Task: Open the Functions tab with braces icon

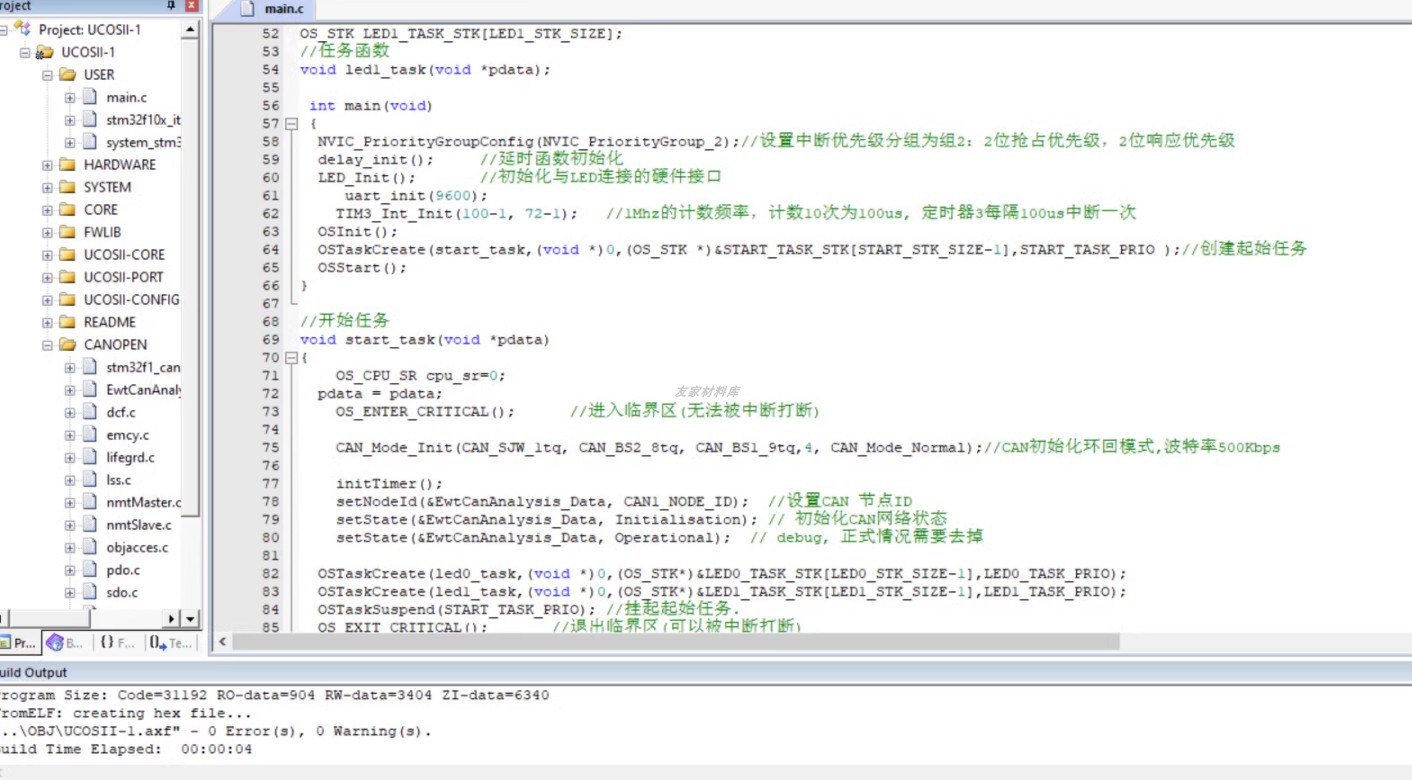Action: pos(107,643)
